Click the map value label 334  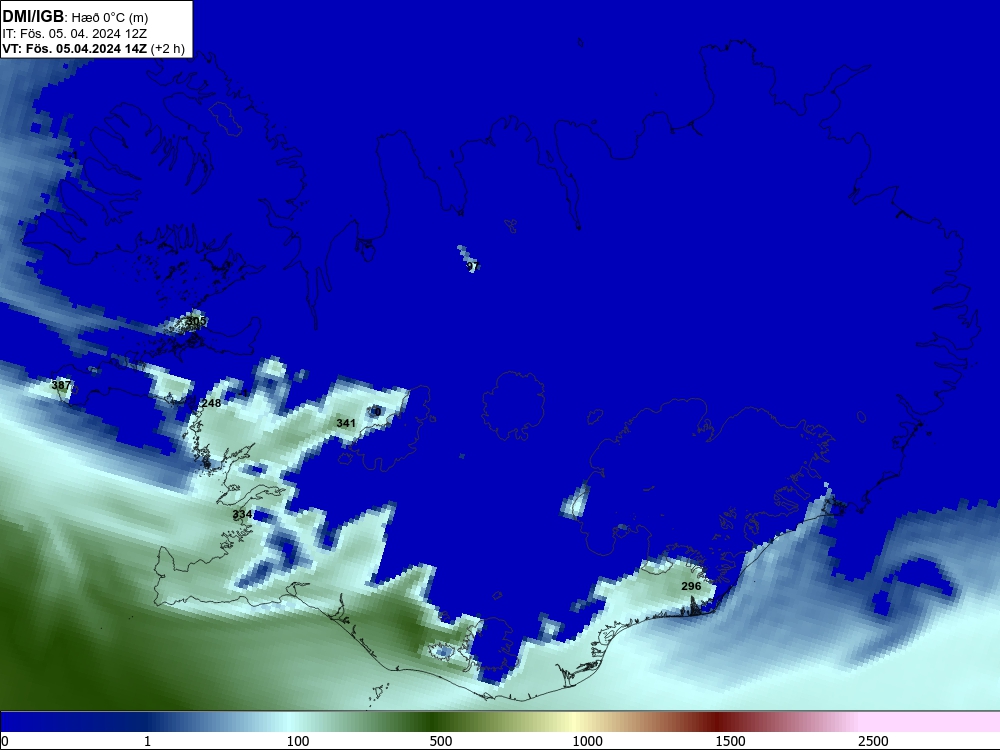coord(242,514)
